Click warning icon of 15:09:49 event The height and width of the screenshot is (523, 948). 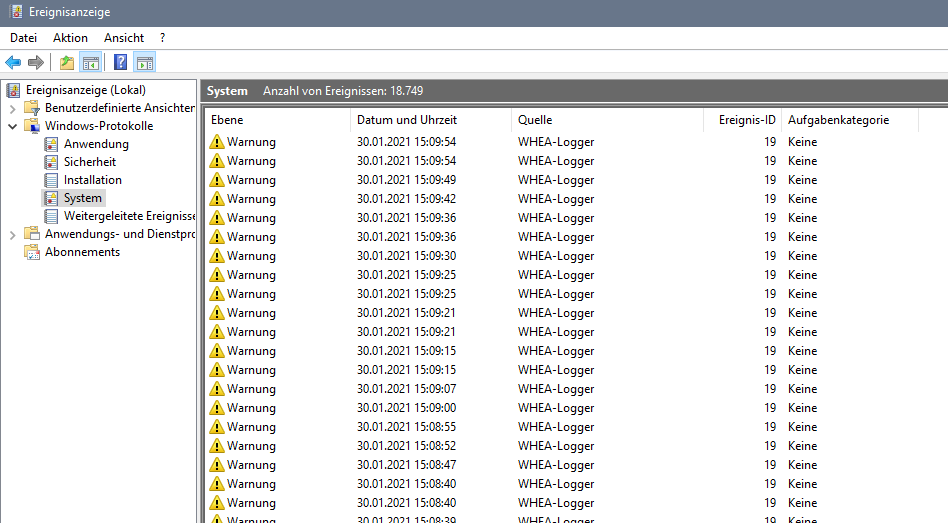point(216,180)
